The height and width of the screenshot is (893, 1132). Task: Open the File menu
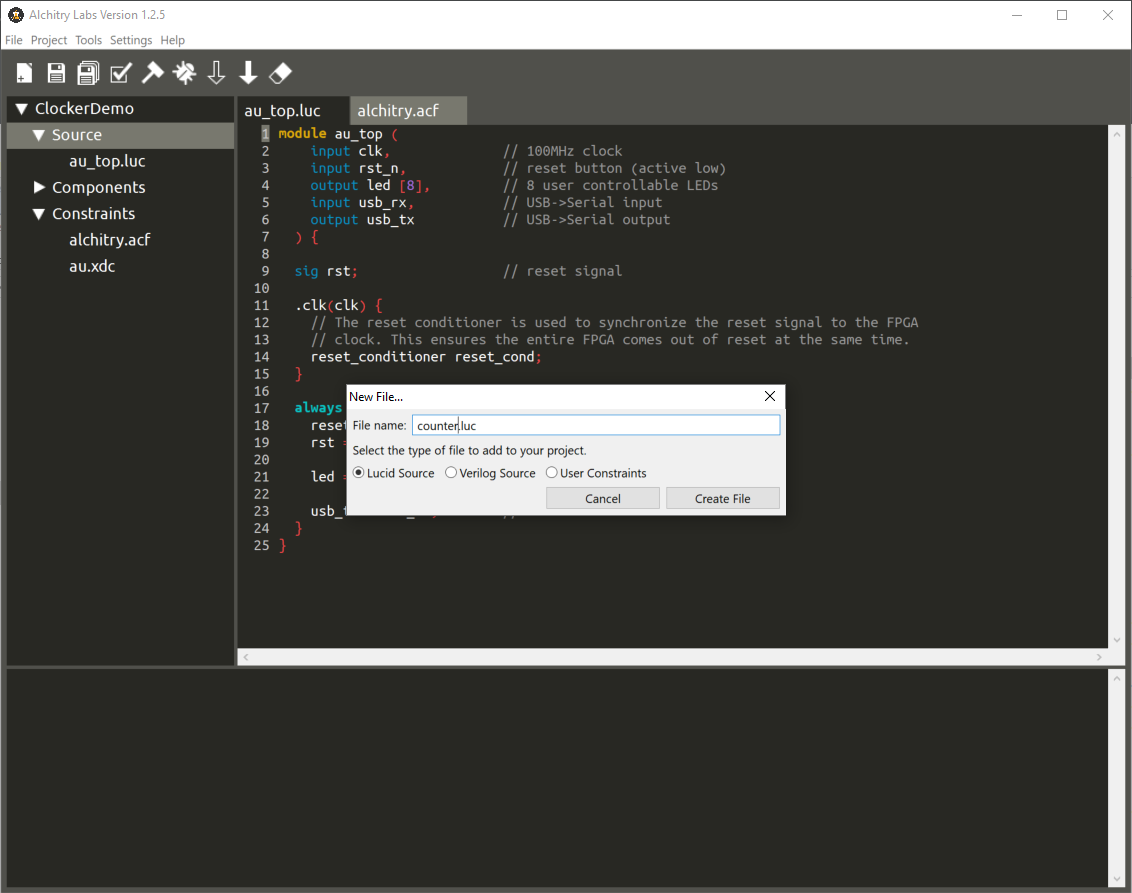14,40
